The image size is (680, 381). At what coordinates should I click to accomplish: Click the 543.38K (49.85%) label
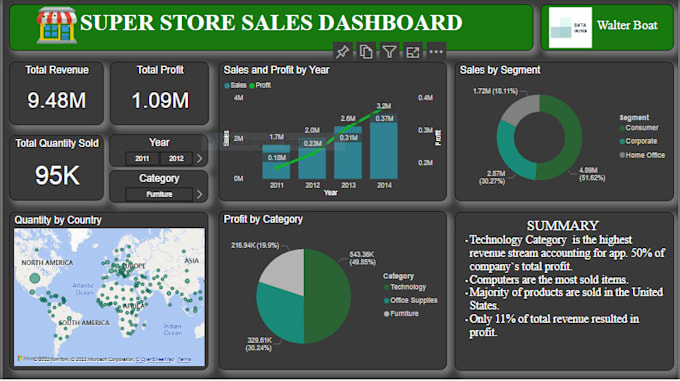pos(363,258)
